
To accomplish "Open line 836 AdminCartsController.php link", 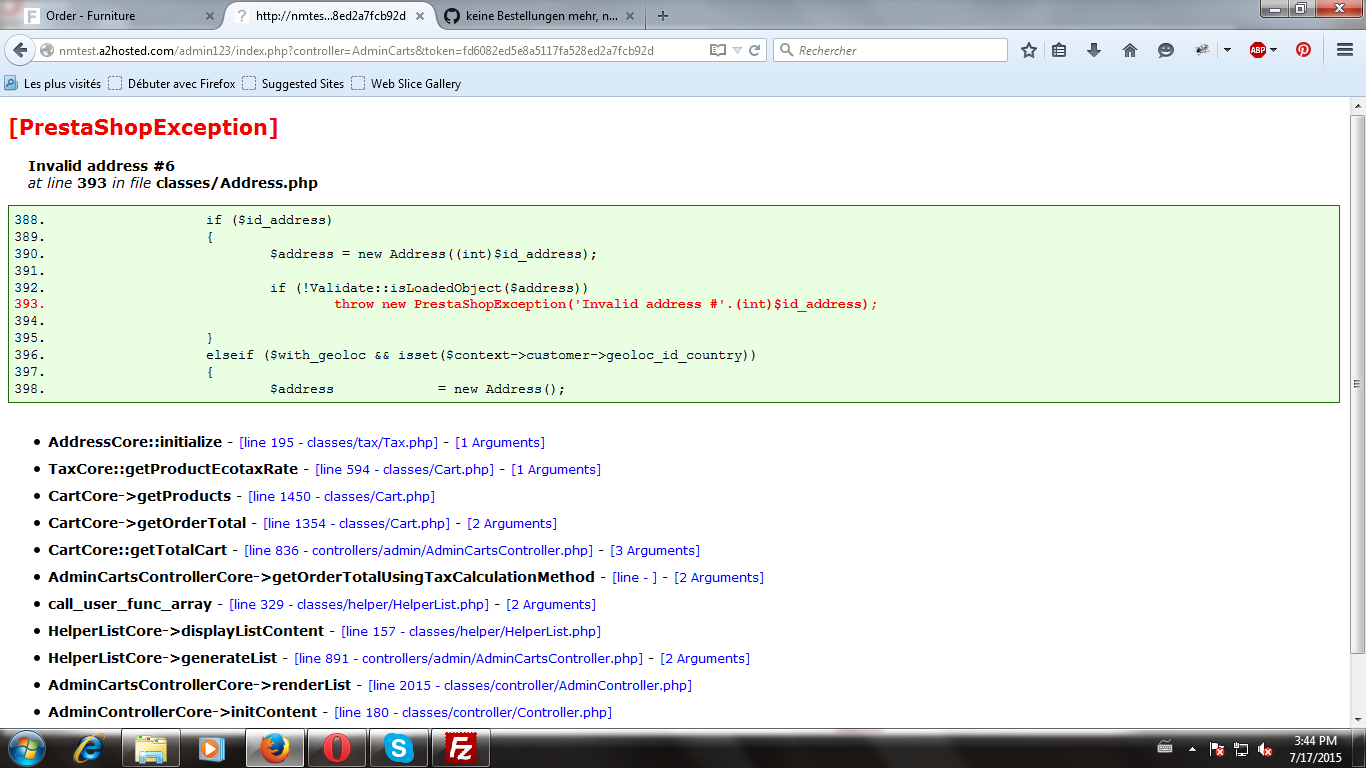I will (420, 550).
